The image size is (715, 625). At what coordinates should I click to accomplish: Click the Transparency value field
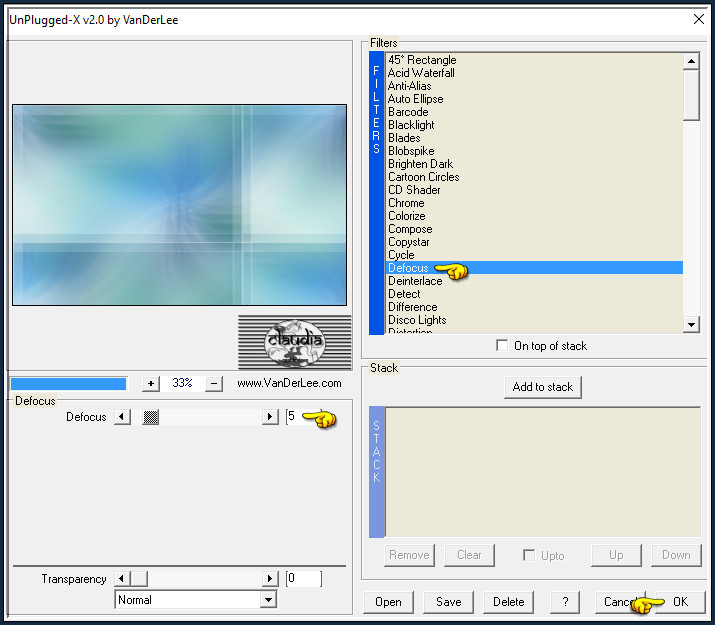pyautogui.click(x=304, y=579)
